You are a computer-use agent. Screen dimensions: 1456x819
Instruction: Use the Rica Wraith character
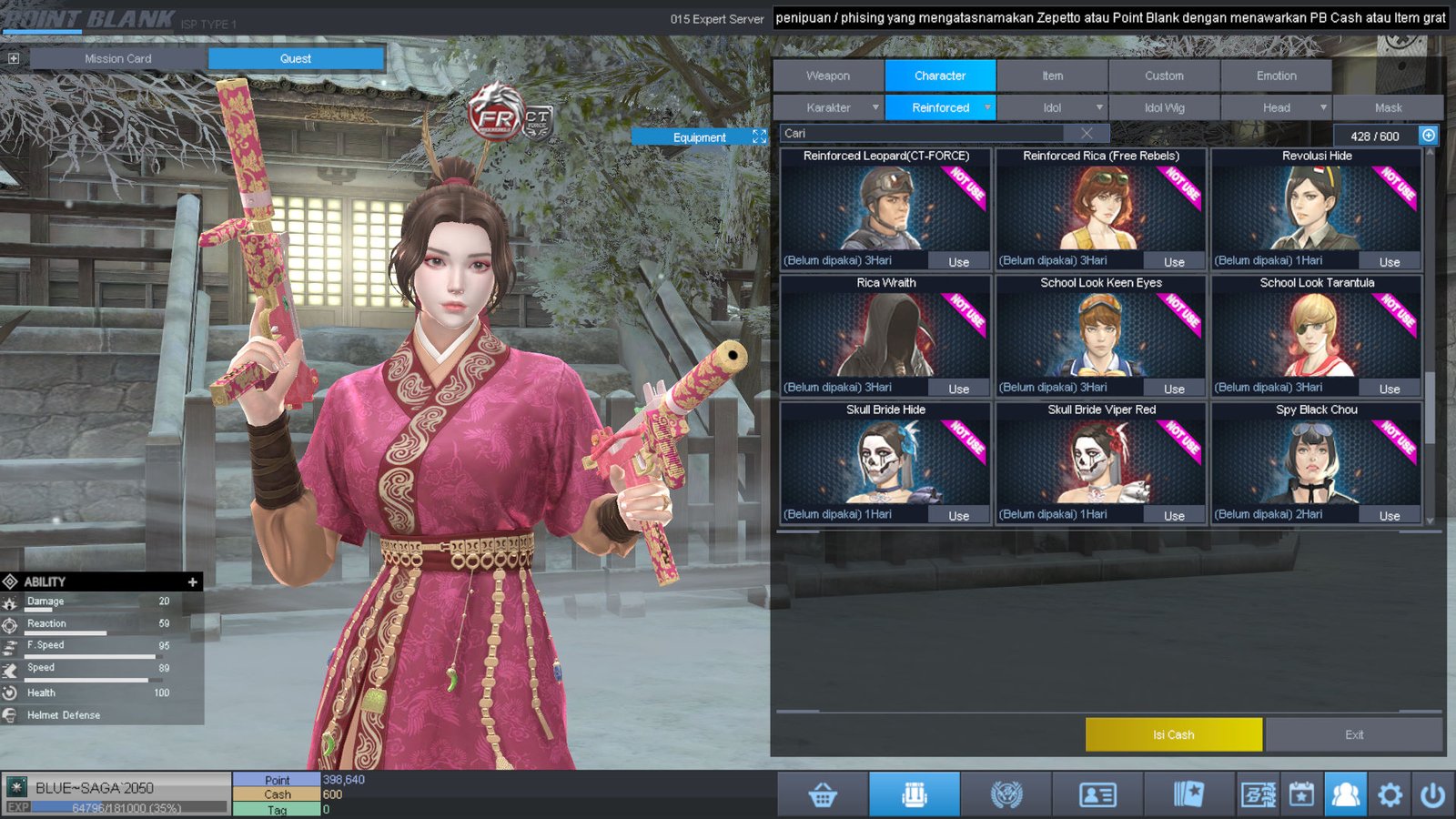coord(958,389)
